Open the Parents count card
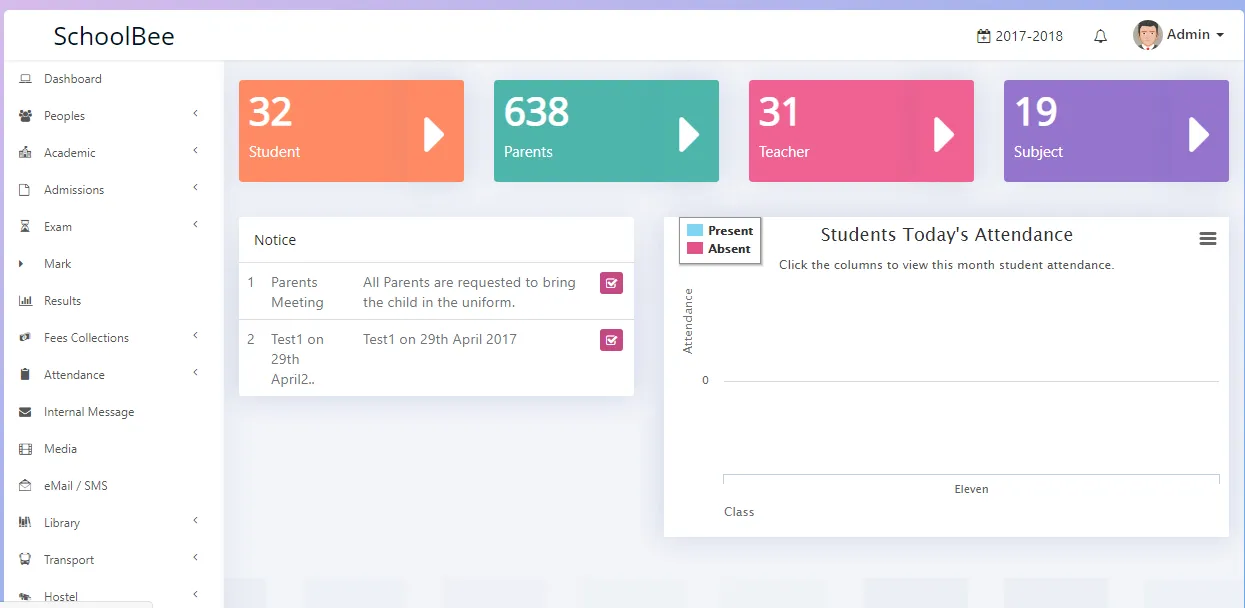The height and width of the screenshot is (608, 1245). click(606, 131)
